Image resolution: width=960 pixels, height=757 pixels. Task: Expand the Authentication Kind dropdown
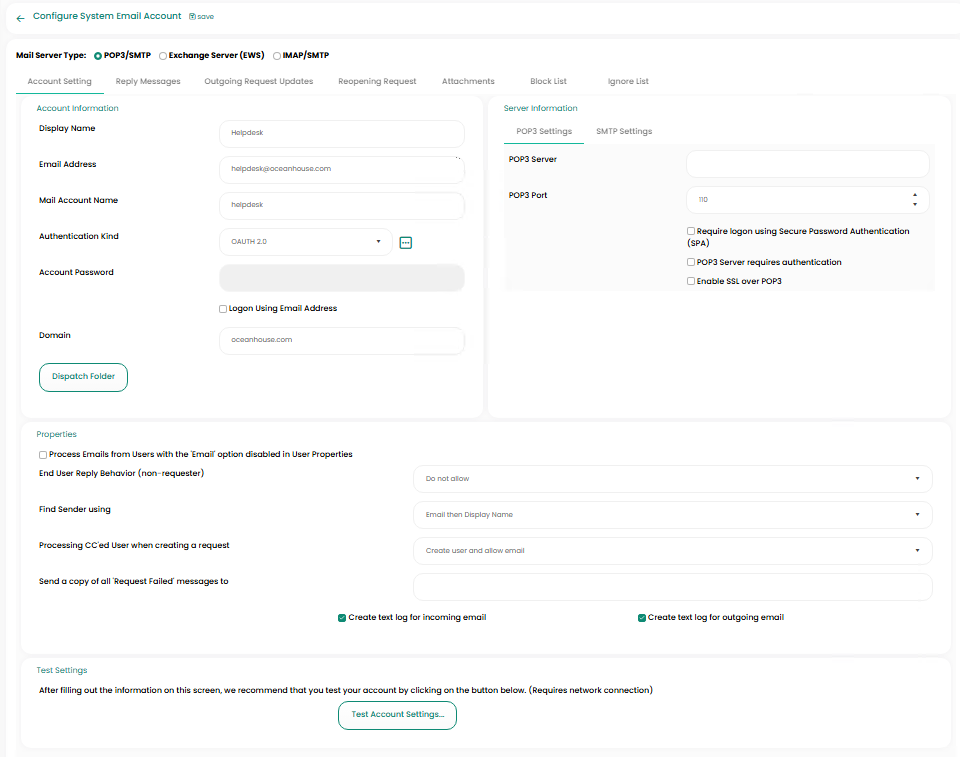click(305, 242)
